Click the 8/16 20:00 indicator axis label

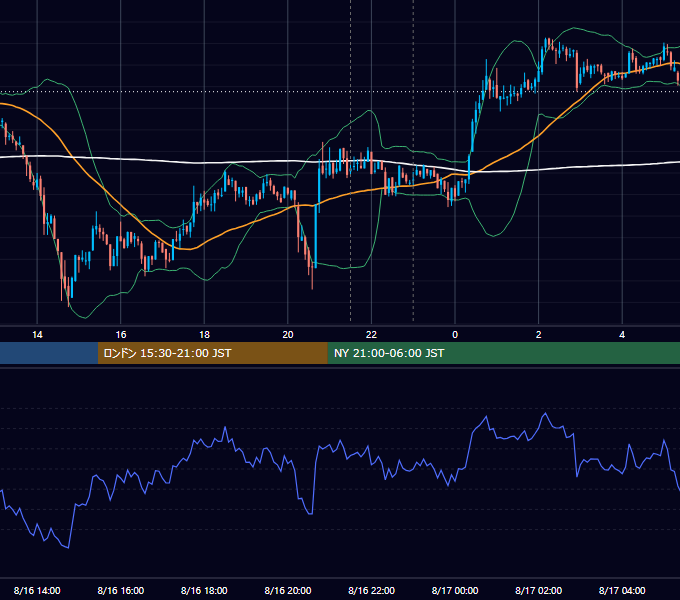pyautogui.click(x=288, y=590)
